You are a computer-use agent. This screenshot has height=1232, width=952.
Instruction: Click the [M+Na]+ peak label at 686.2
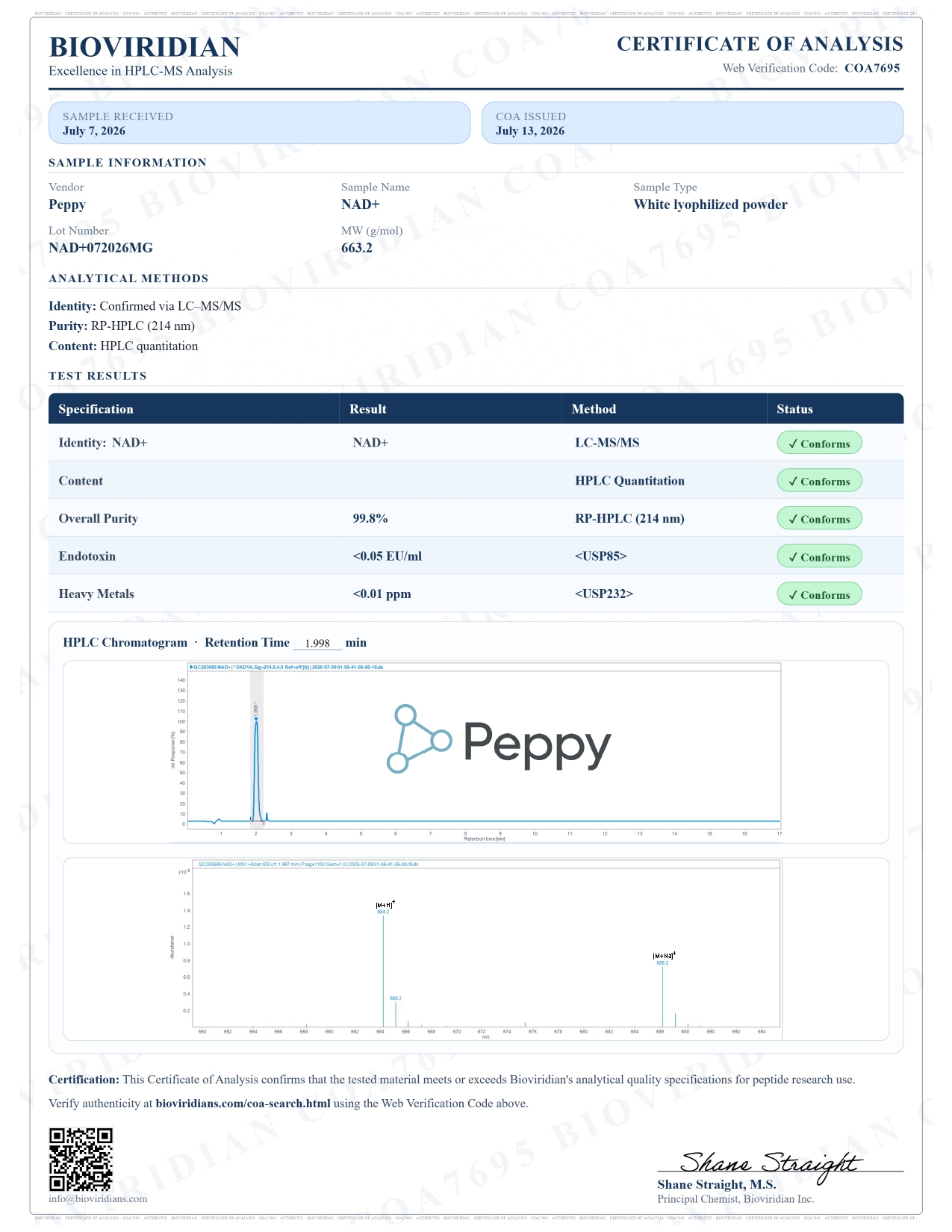coord(663,959)
